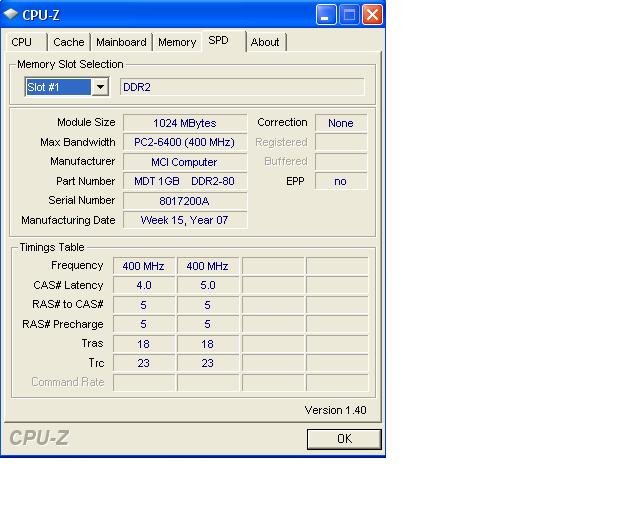Click the Module Size label

click(x=86, y=122)
